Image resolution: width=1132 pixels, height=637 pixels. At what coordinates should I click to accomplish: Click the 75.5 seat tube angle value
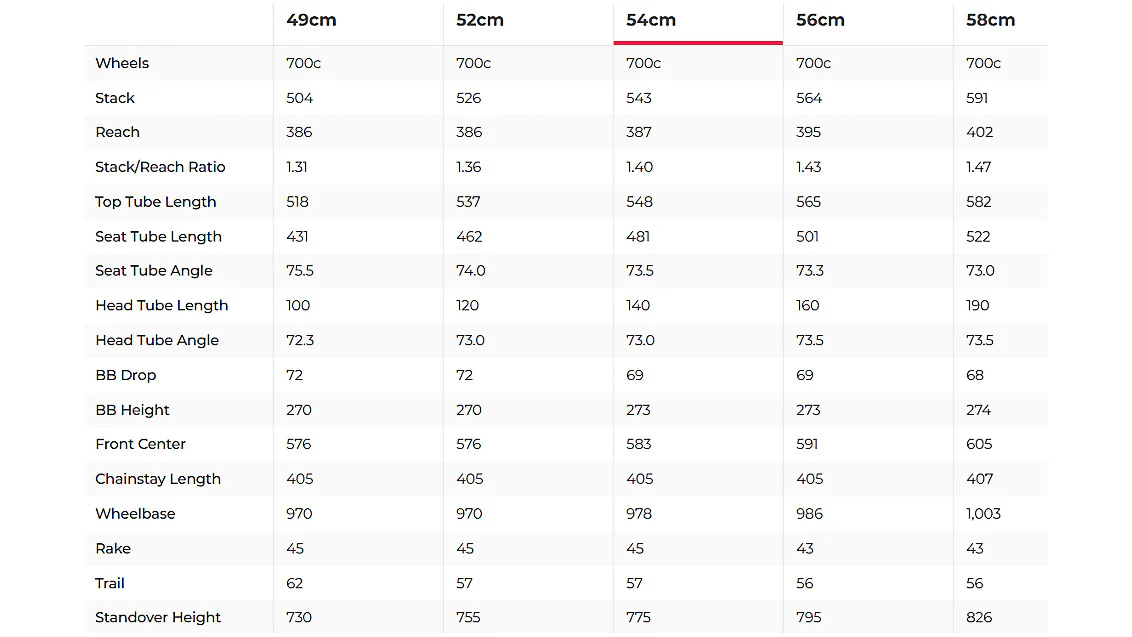coord(300,271)
